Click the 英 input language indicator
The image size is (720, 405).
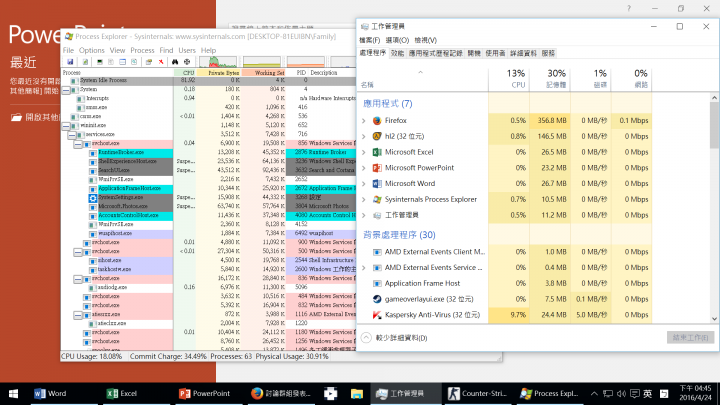pos(647,394)
